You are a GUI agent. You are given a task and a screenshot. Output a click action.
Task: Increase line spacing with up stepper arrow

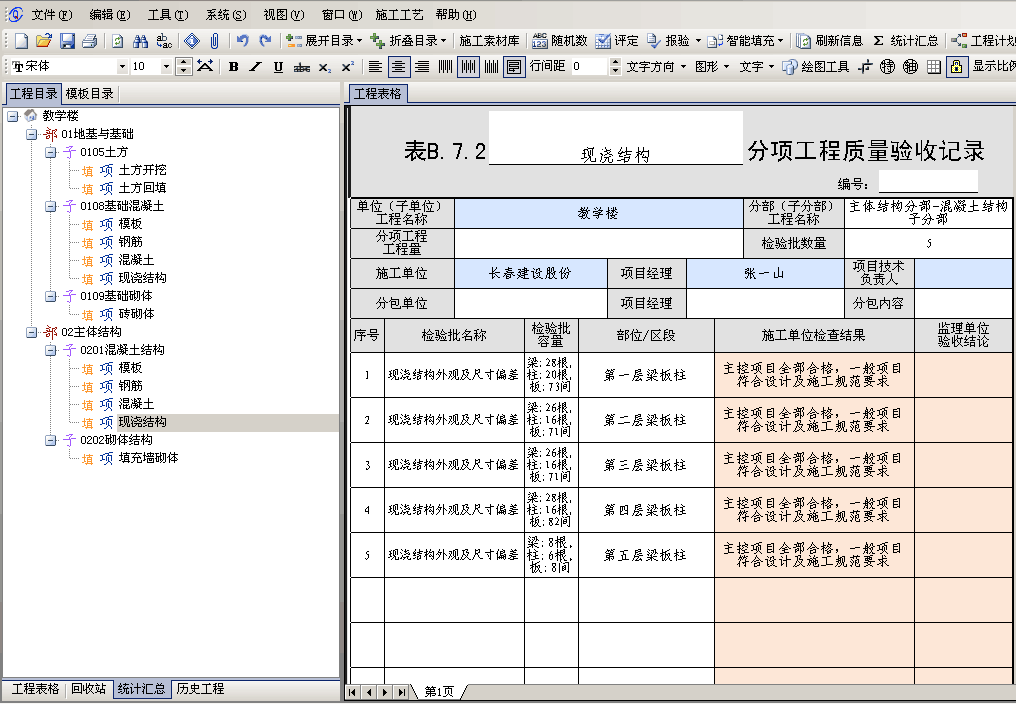pyautogui.click(x=616, y=62)
